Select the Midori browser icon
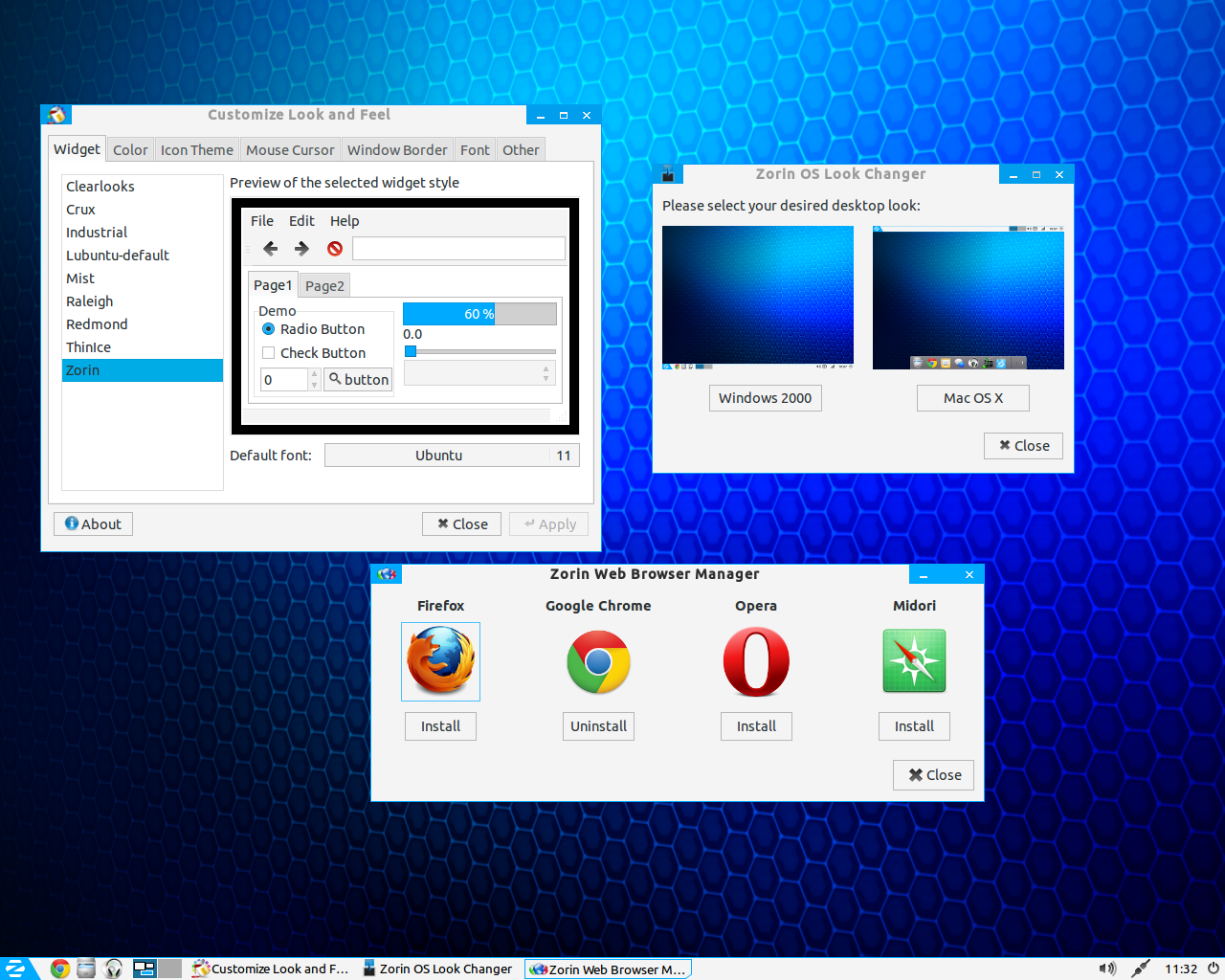1225x980 pixels. [x=914, y=661]
